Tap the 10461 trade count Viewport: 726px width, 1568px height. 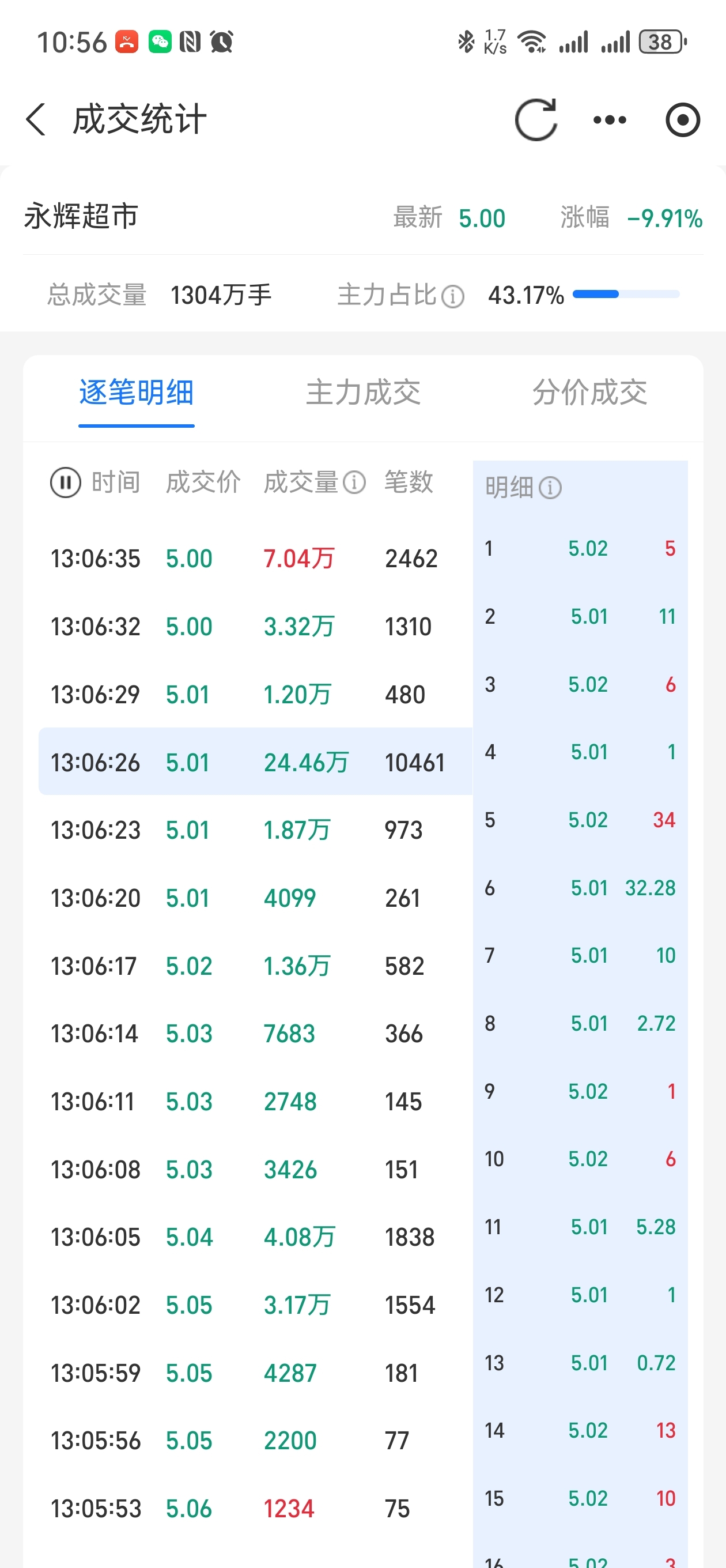414,763
